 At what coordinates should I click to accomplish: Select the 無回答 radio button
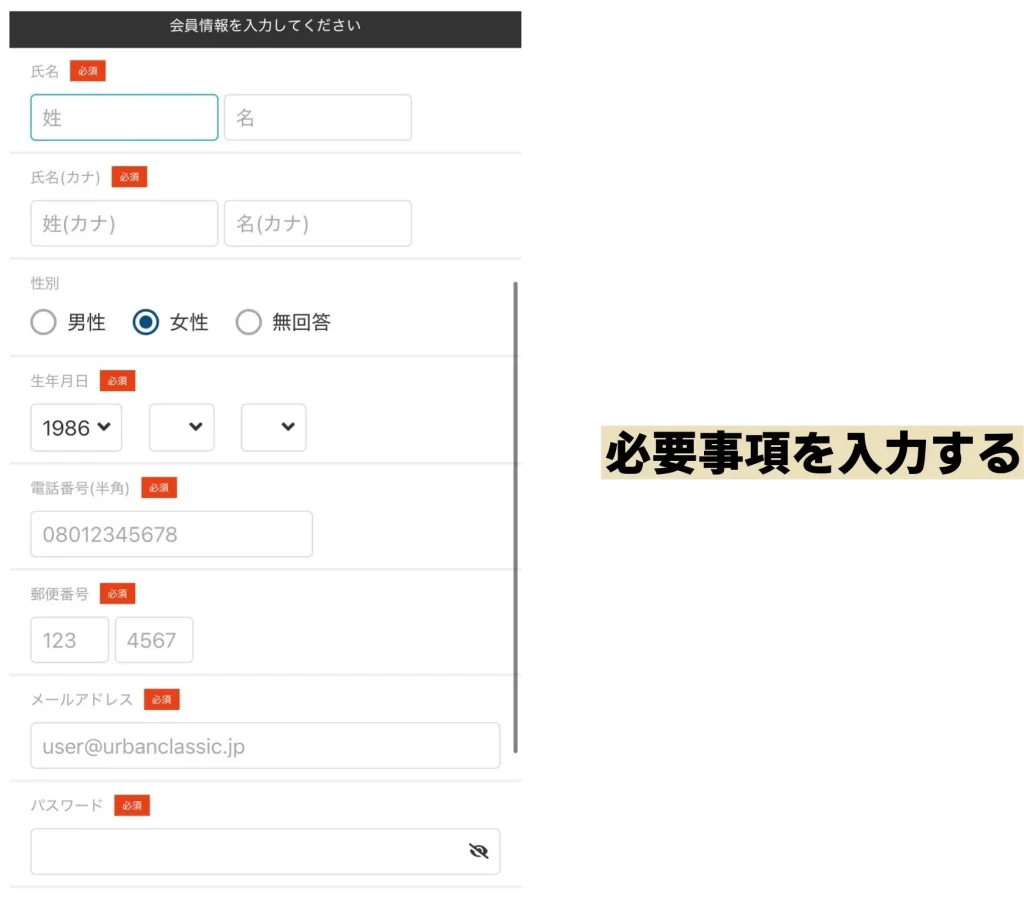tap(248, 322)
